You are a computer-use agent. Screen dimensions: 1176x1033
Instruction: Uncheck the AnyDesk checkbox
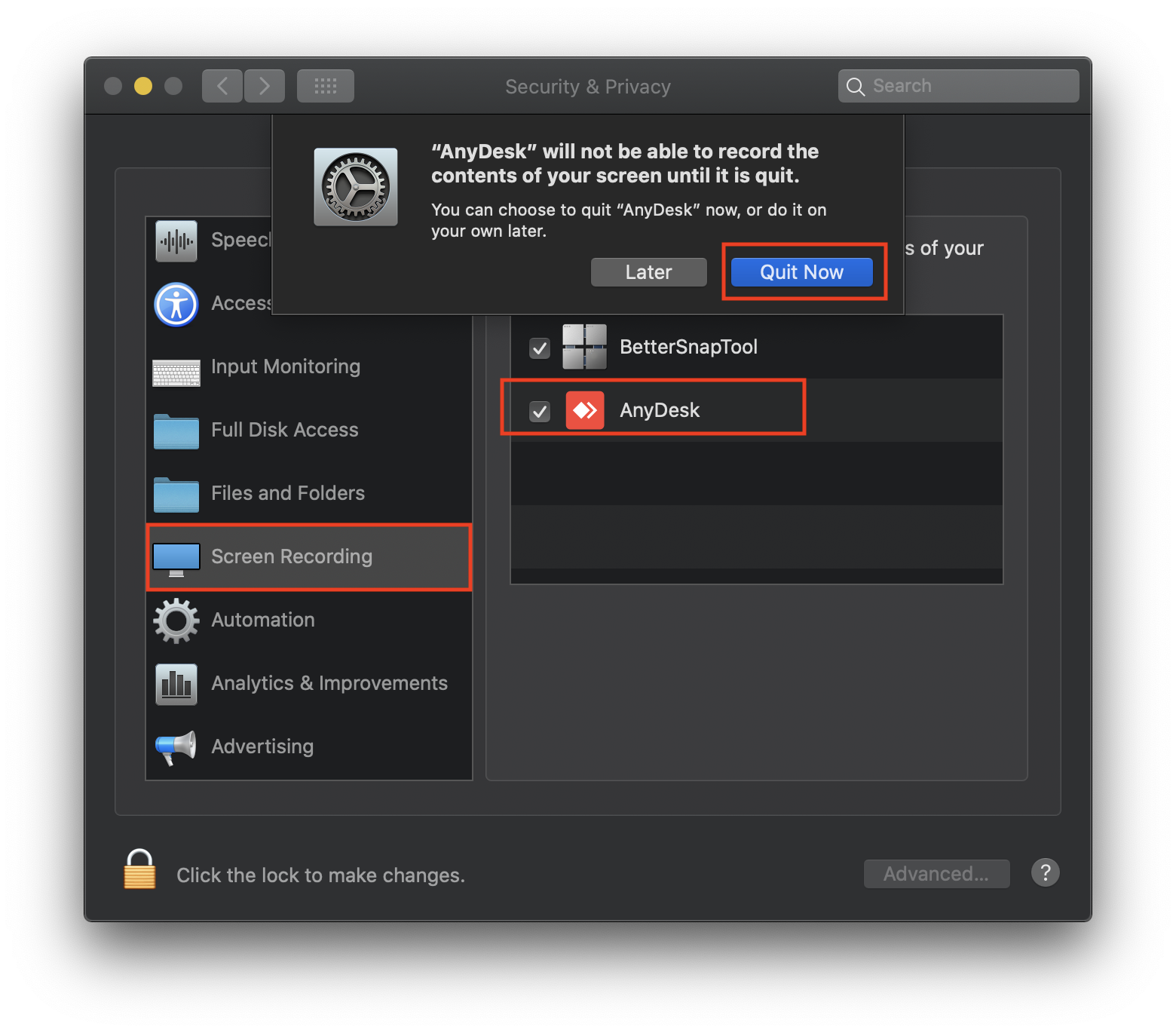pos(540,411)
